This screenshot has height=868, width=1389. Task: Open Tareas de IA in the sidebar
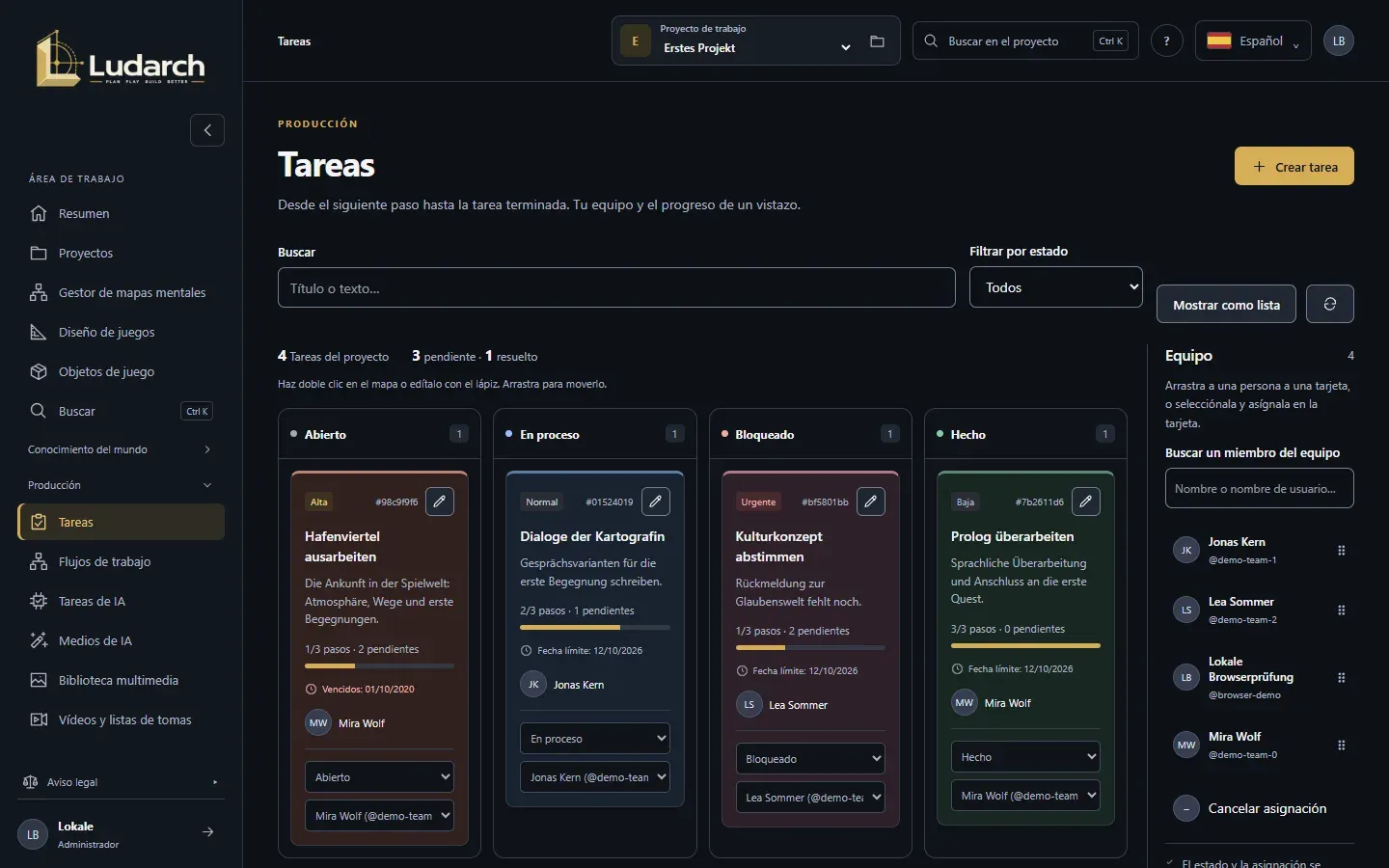(121, 601)
